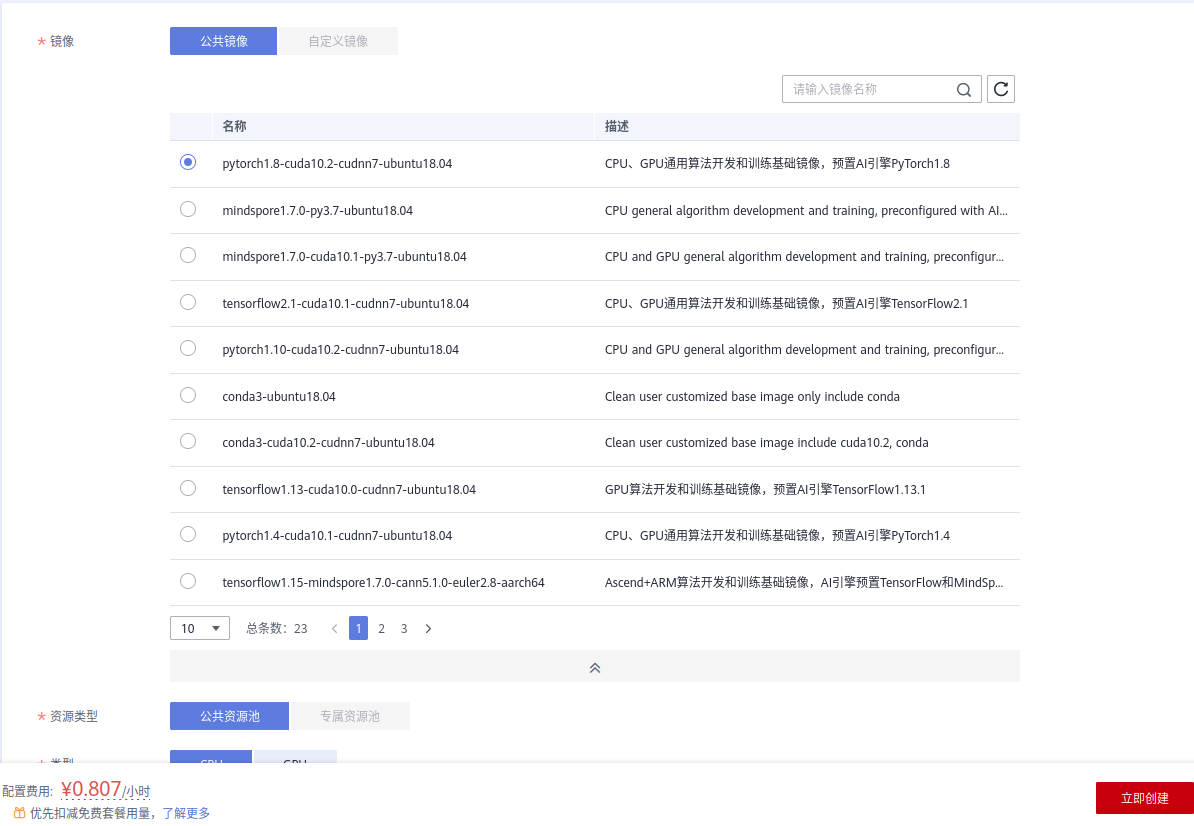Viewport: 1194px width, 826px height.
Task: Go to next page of images
Action: pyautogui.click(x=428, y=629)
